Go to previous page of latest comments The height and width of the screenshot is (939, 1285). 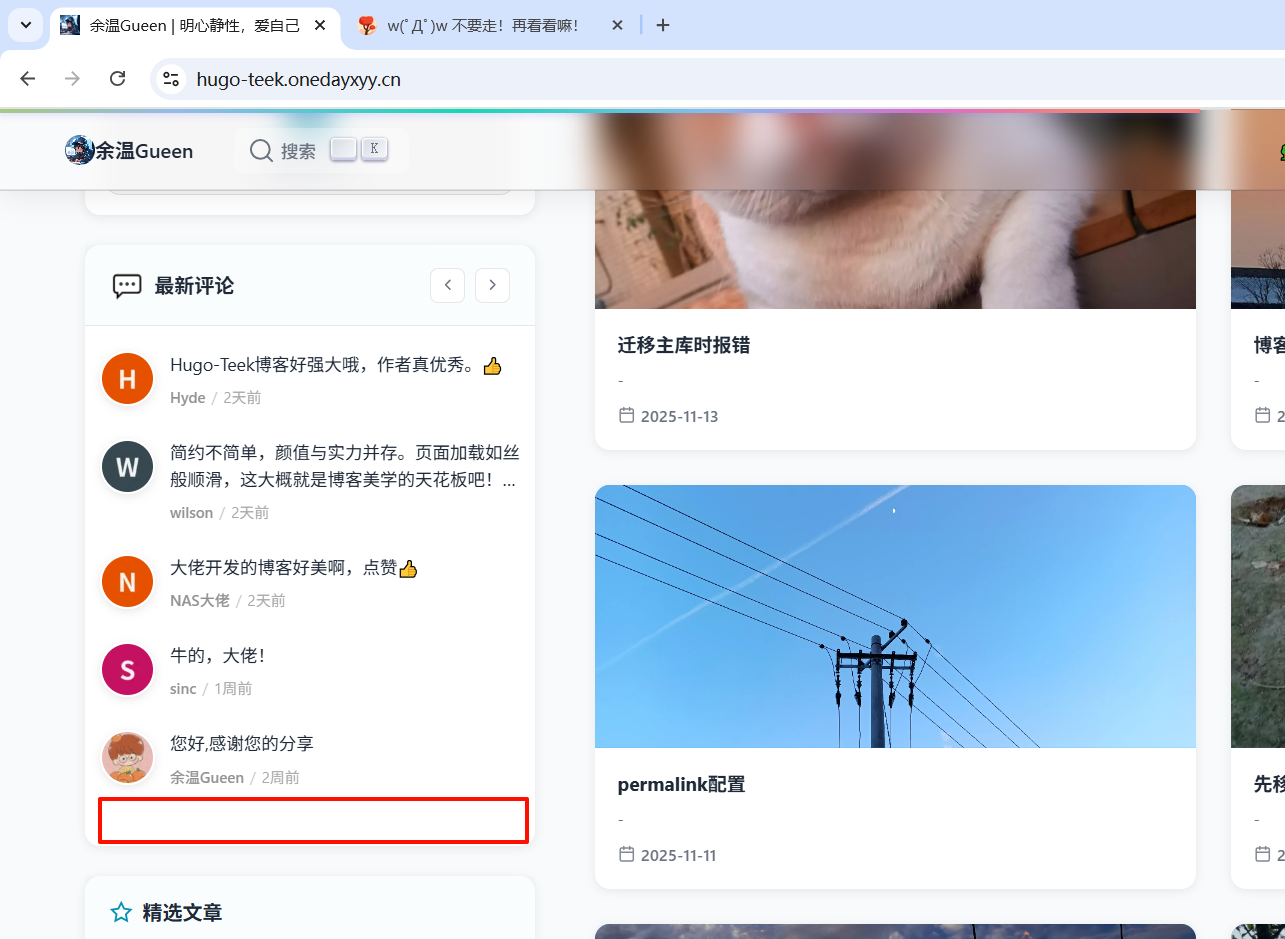click(447, 285)
